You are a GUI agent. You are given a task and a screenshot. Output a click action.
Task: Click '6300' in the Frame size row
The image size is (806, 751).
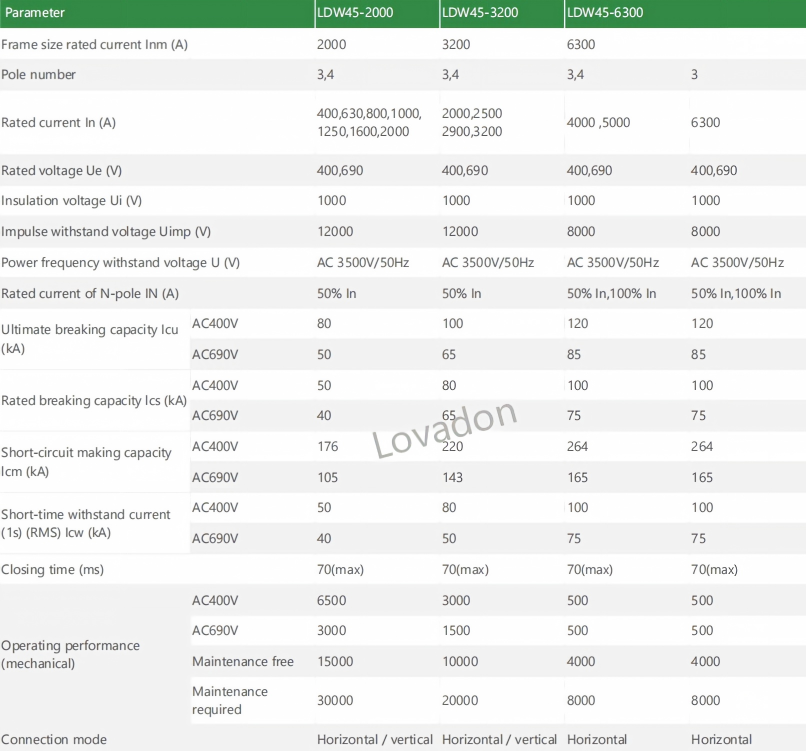[581, 44]
